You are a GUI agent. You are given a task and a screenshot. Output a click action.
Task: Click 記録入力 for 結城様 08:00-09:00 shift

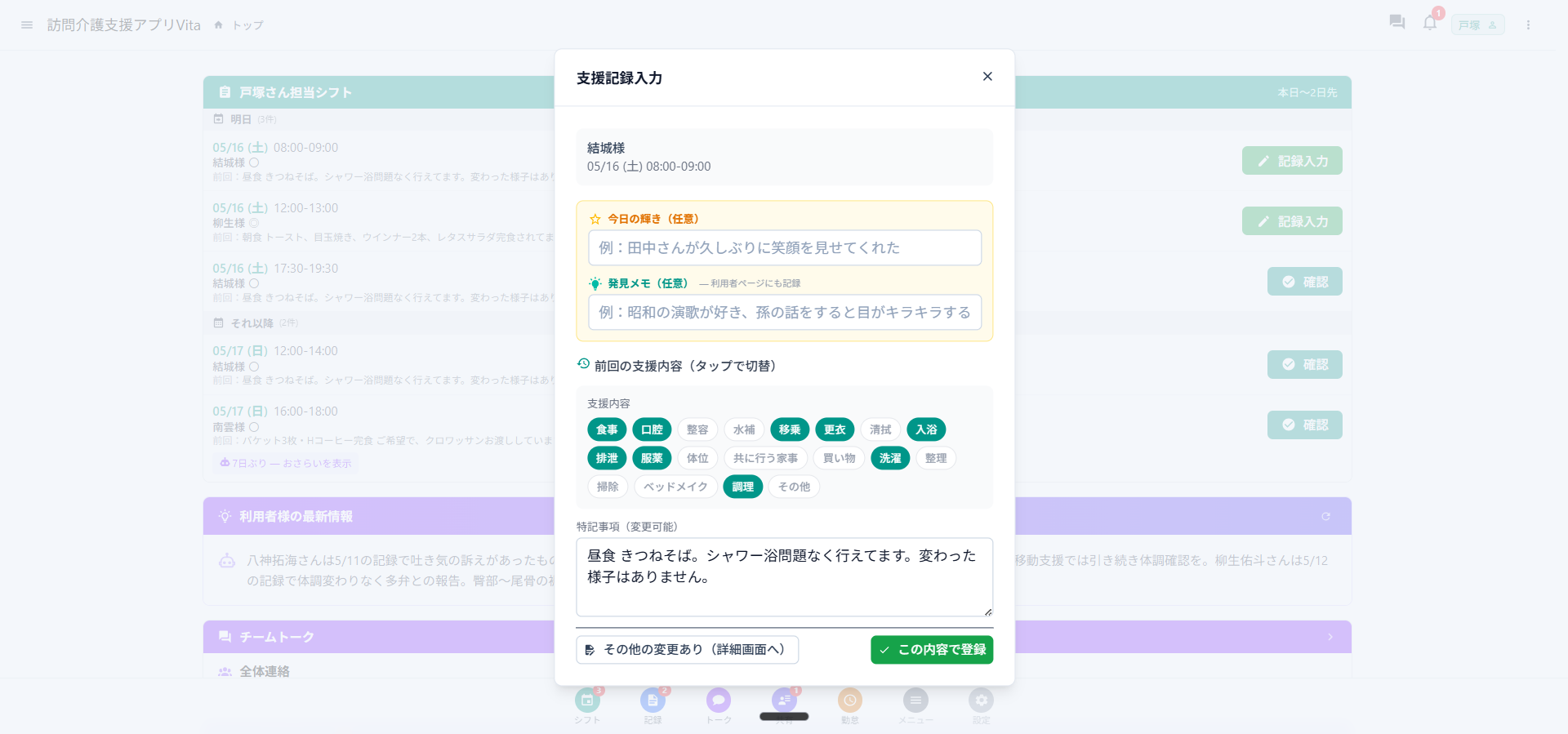click(1292, 161)
